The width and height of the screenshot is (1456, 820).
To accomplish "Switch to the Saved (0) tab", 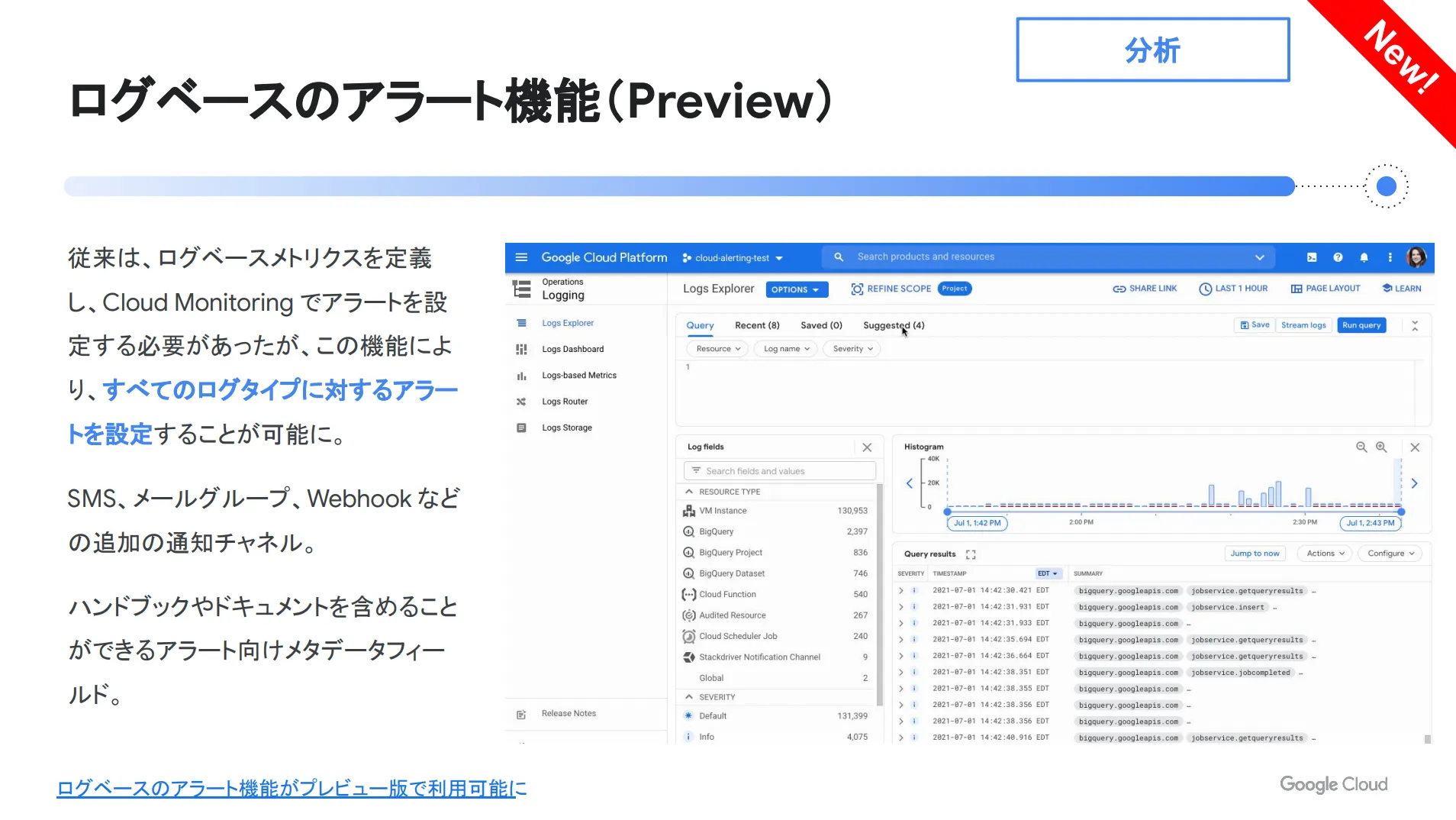I will click(x=821, y=325).
